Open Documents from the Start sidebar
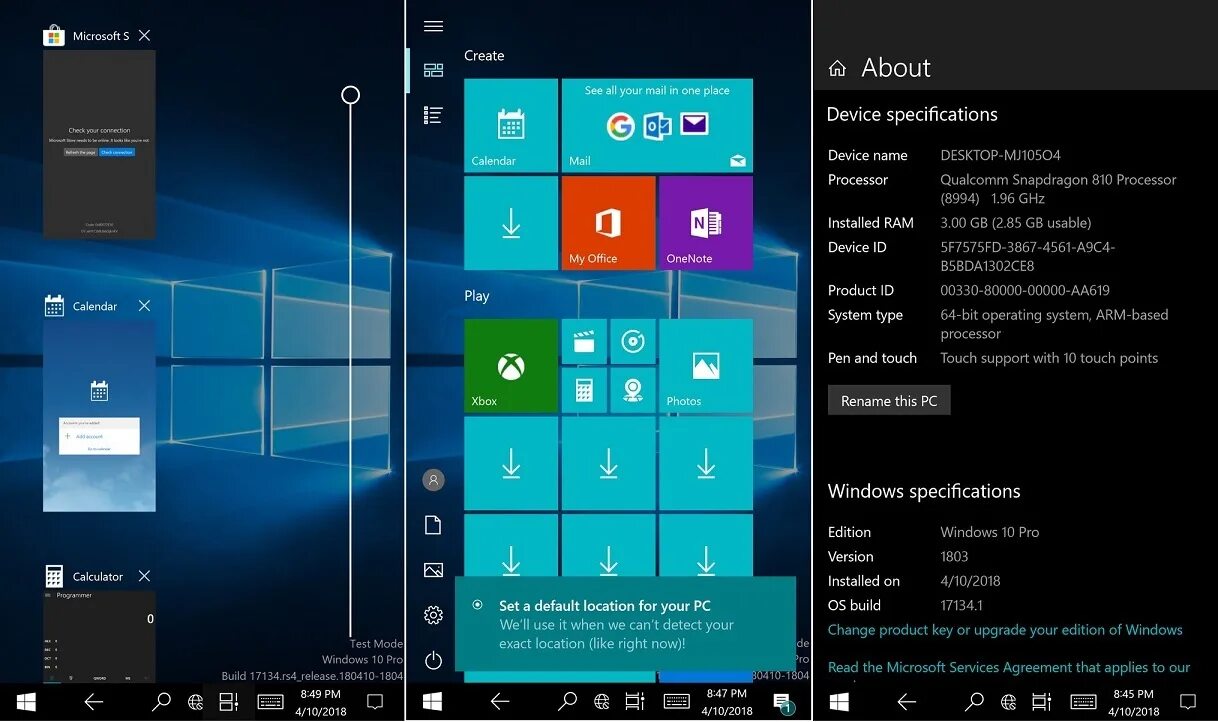 433,525
